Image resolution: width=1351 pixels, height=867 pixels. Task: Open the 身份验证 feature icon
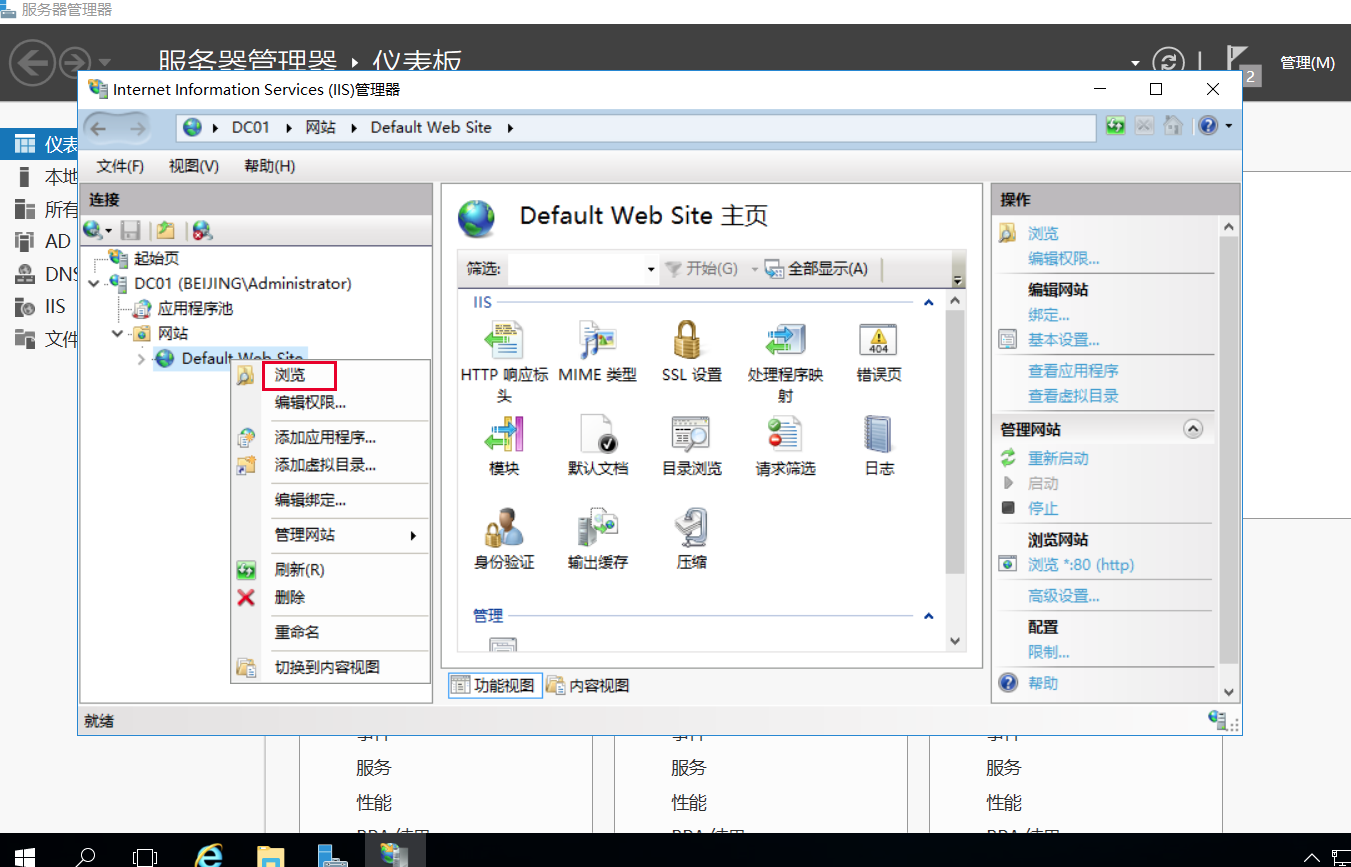[x=504, y=529]
